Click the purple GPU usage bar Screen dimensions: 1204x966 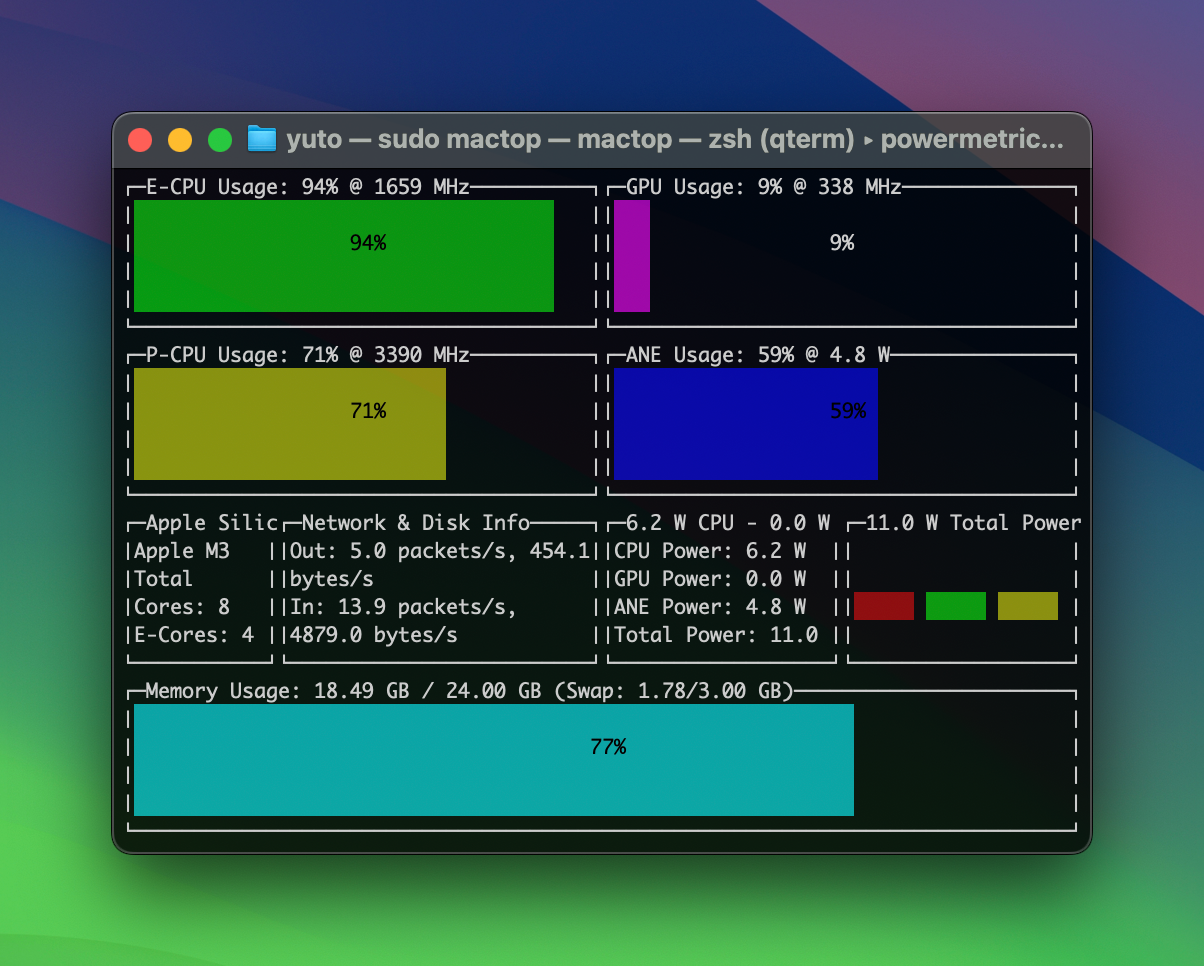(x=631, y=256)
